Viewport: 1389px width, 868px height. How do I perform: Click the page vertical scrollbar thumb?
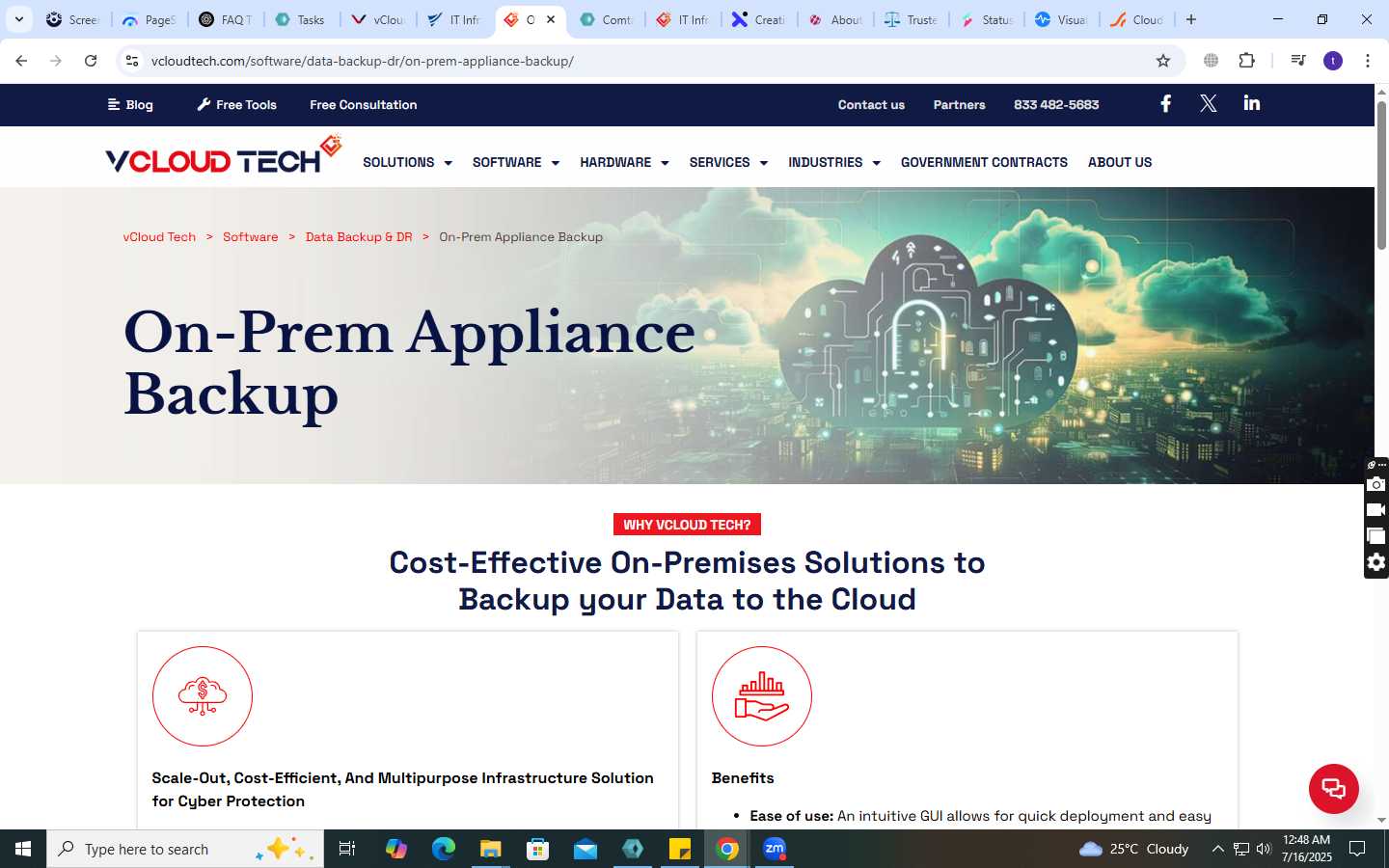pos(1381,174)
